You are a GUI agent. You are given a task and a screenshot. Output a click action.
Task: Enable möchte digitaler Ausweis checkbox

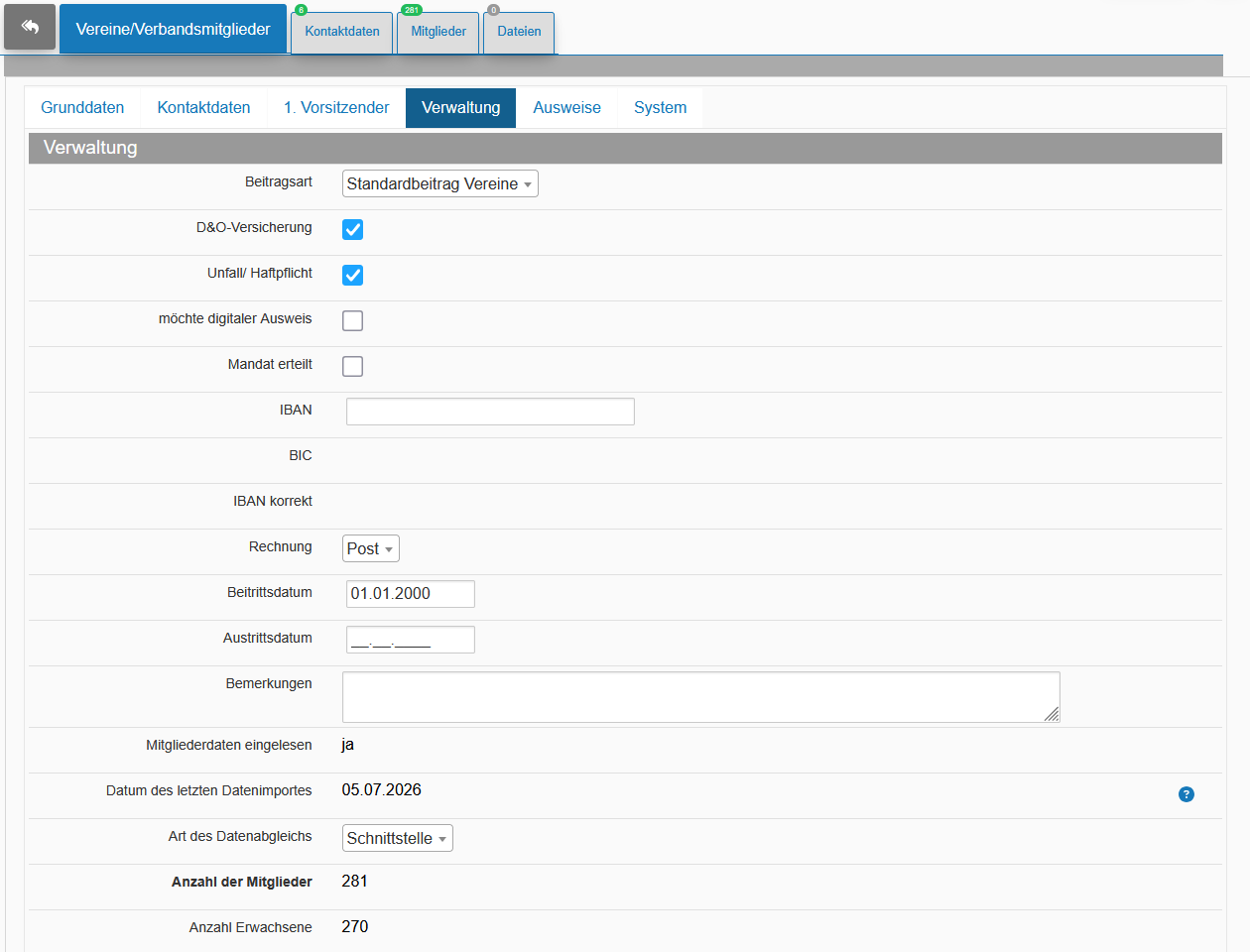pos(352,320)
